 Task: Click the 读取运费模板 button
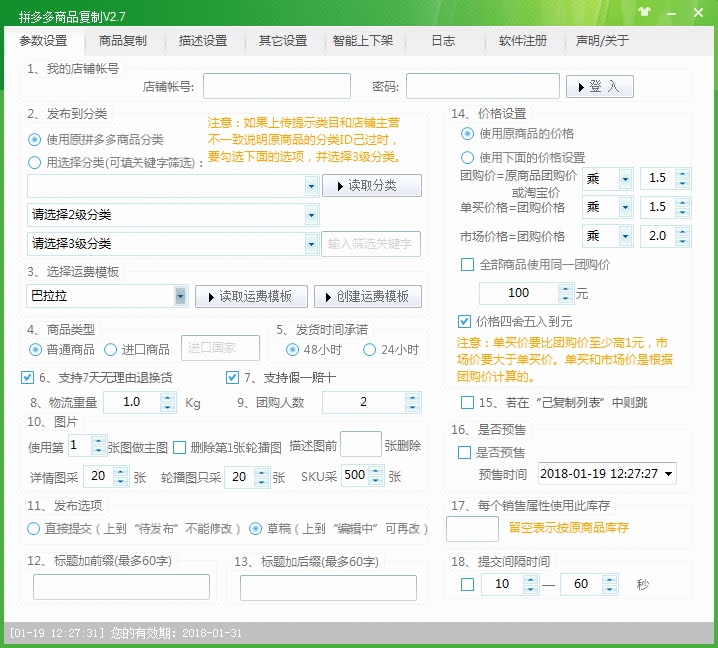click(250, 296)
